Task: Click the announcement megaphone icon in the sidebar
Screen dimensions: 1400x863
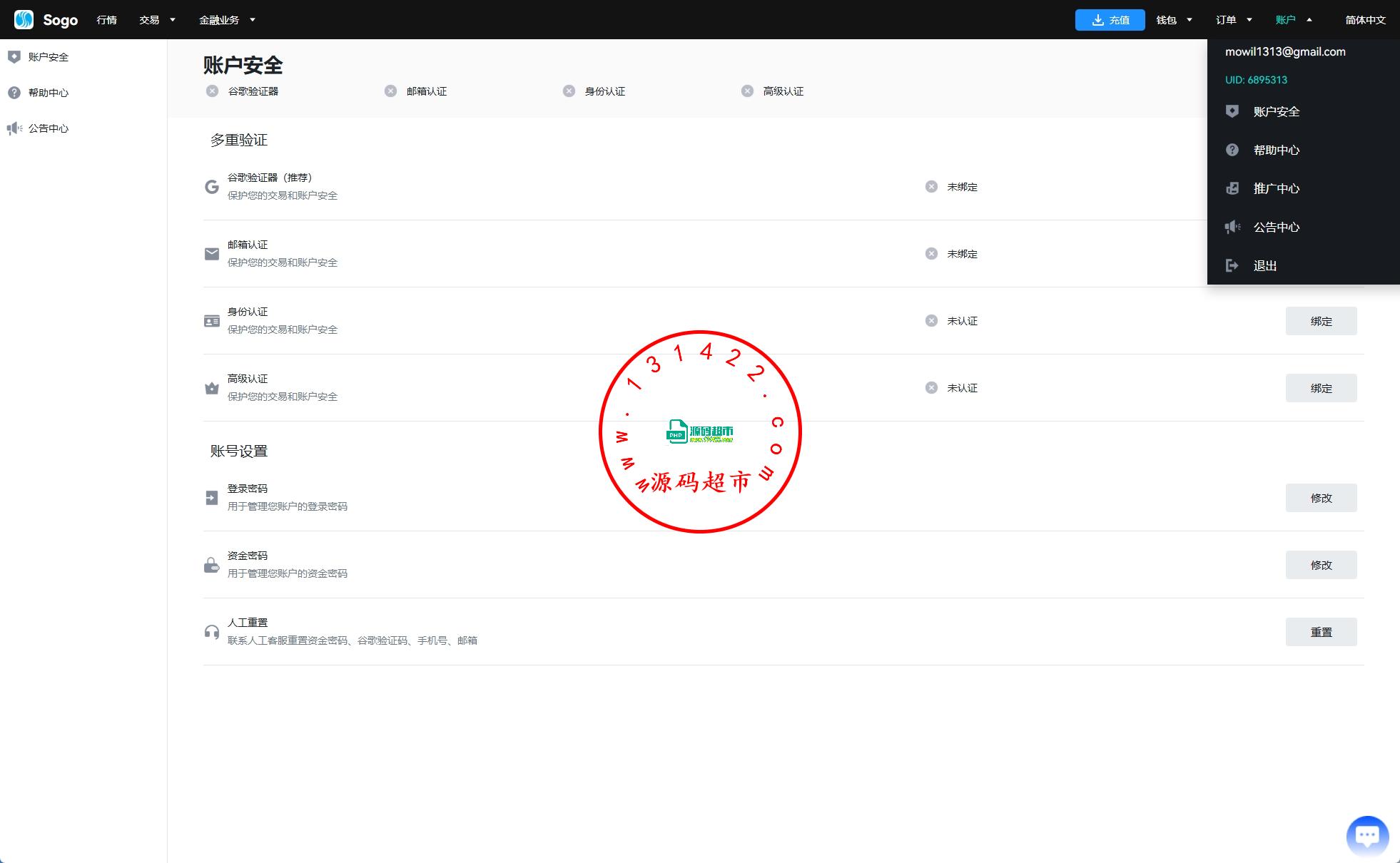Action: tap(14, 128)
